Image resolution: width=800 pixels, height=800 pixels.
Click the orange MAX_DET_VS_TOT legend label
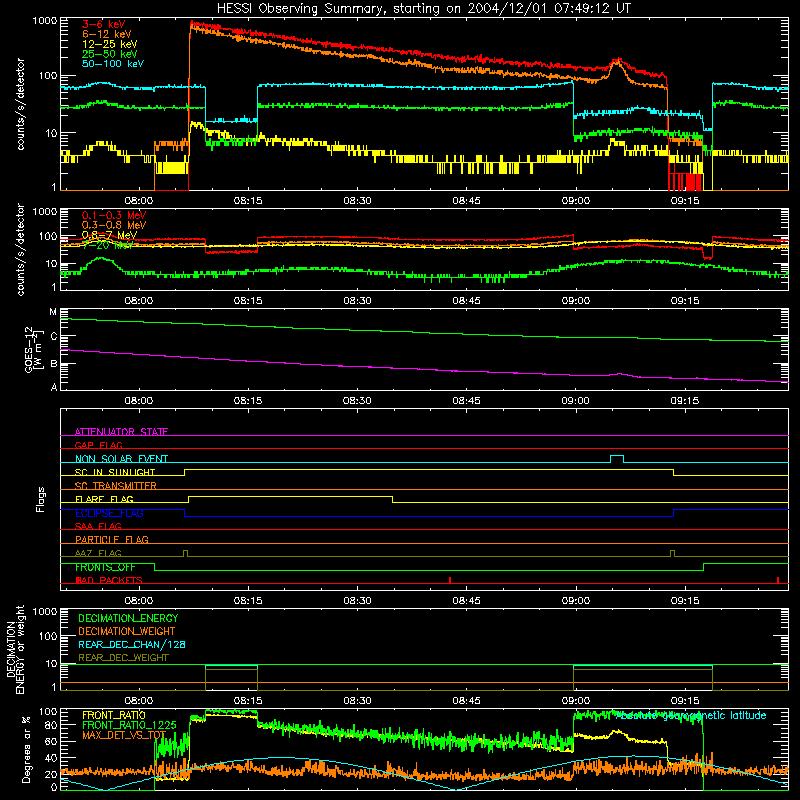(124, 735)
